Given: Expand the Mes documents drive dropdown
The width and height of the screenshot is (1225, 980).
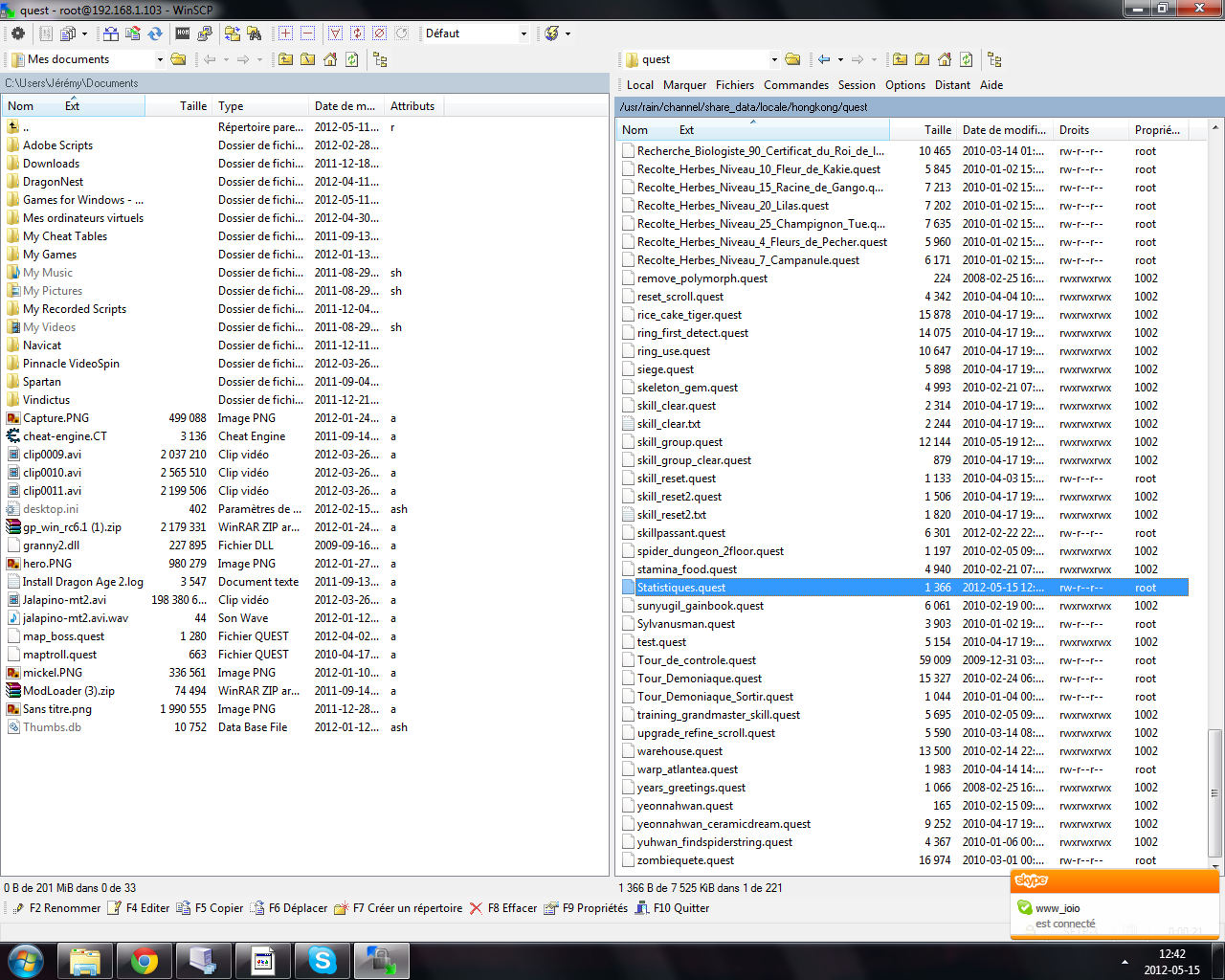Looking at the screenshot, I should pyautogui.click(x=160, y=59).
